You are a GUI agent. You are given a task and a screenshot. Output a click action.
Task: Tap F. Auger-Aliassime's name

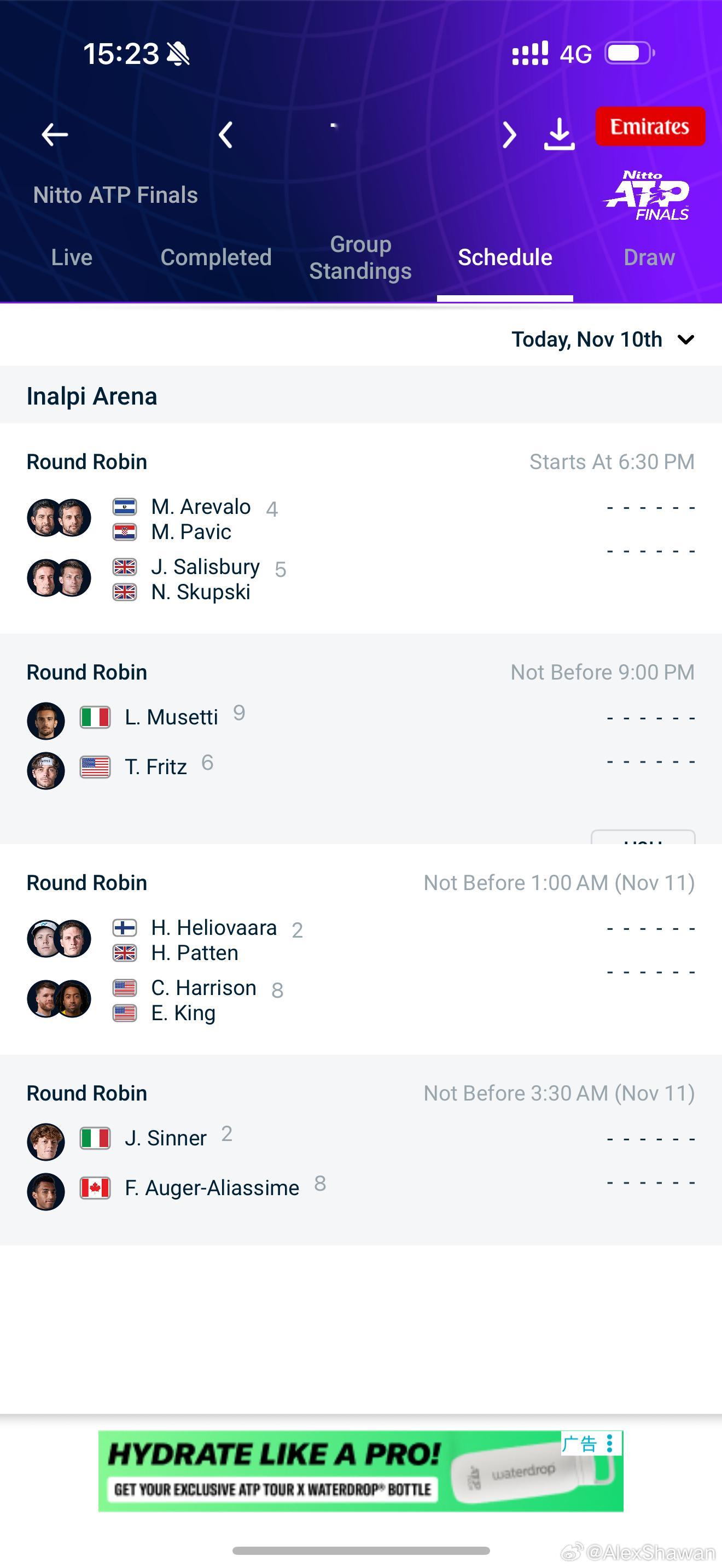tap(212, 1187)
